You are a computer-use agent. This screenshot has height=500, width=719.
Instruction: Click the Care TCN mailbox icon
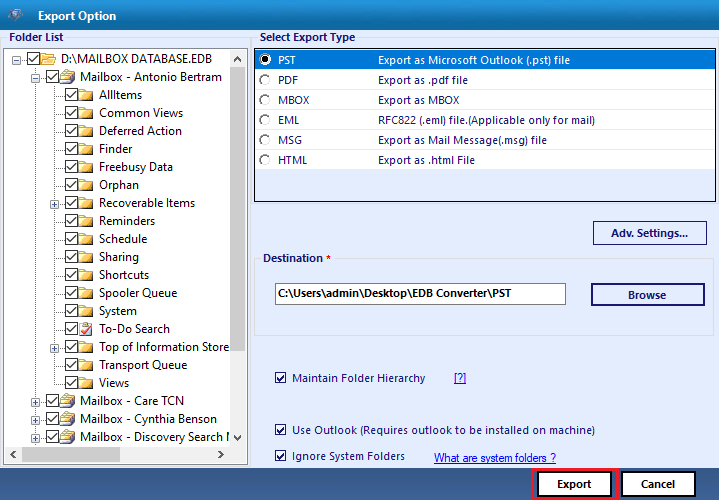point(68,401)
